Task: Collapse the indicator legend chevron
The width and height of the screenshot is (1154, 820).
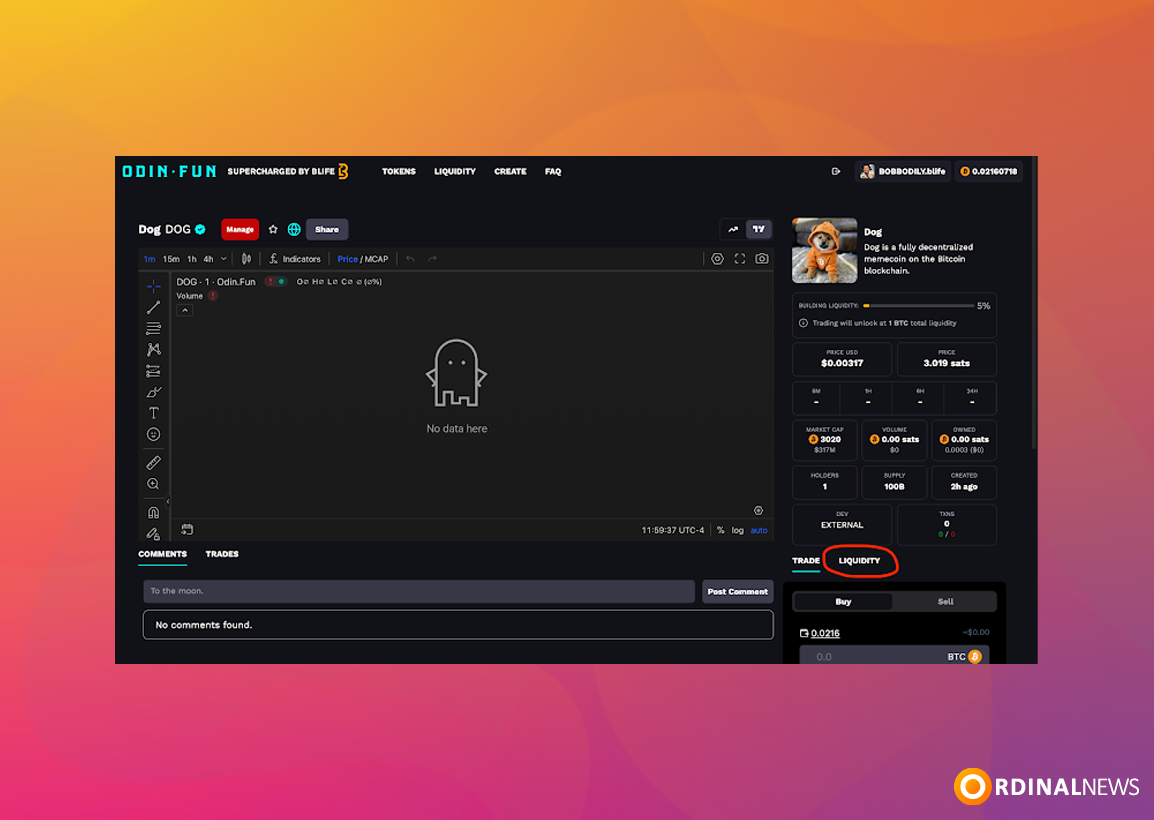Action: click(x=185, y=311)
